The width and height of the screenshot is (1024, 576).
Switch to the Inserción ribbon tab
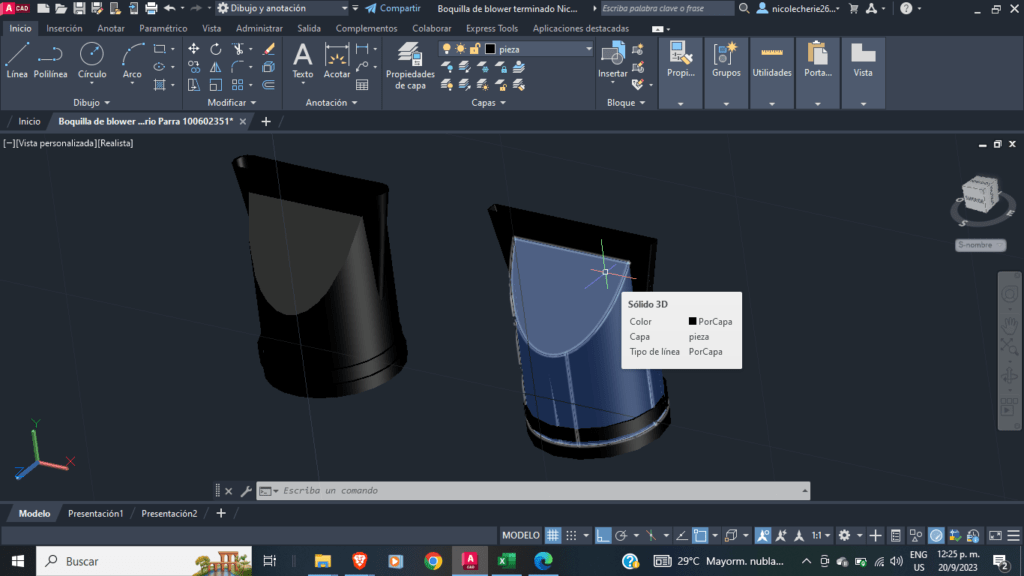click(64, 29)
